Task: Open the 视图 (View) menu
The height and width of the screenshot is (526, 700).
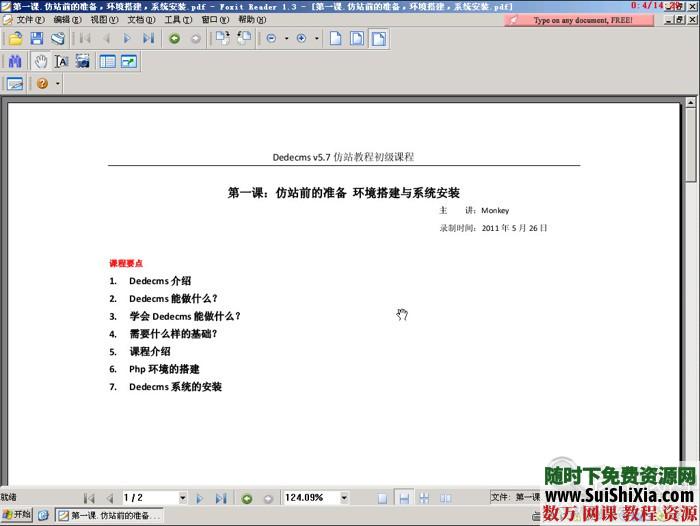Action: pos(104,20)
